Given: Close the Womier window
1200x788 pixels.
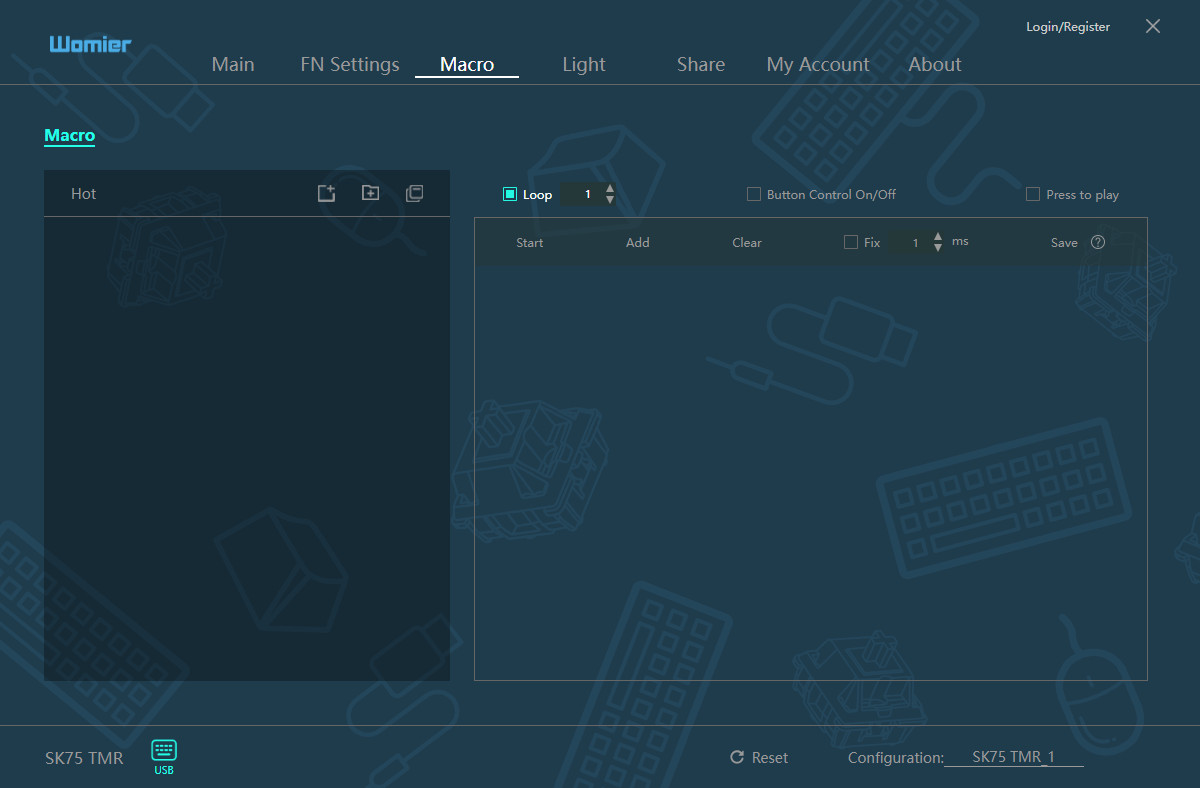Looking at the screenshot, I should pyautogui.click(x=1153, y=27).
